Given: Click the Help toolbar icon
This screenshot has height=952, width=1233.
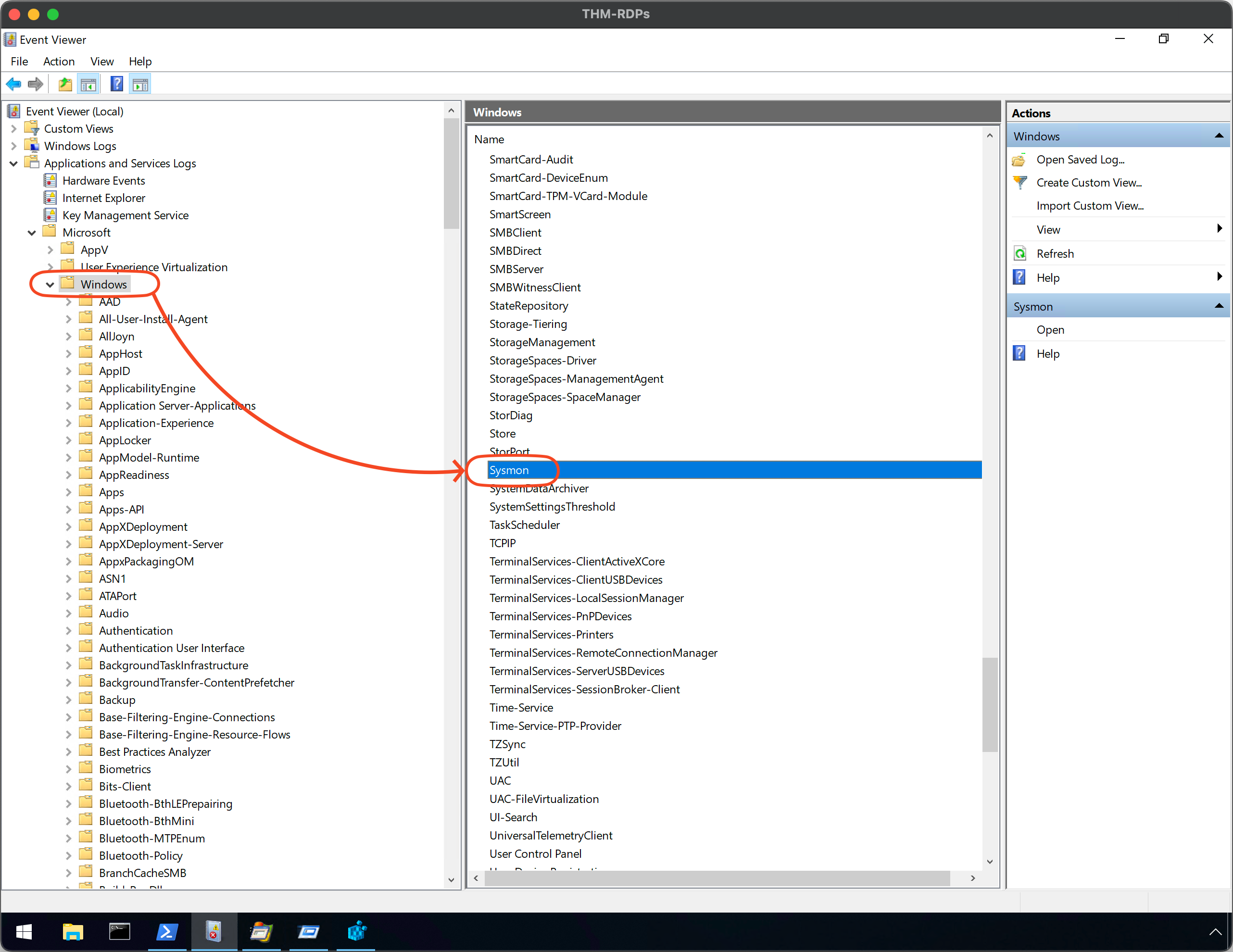Looking at the screenshot, I should [116, 84].
